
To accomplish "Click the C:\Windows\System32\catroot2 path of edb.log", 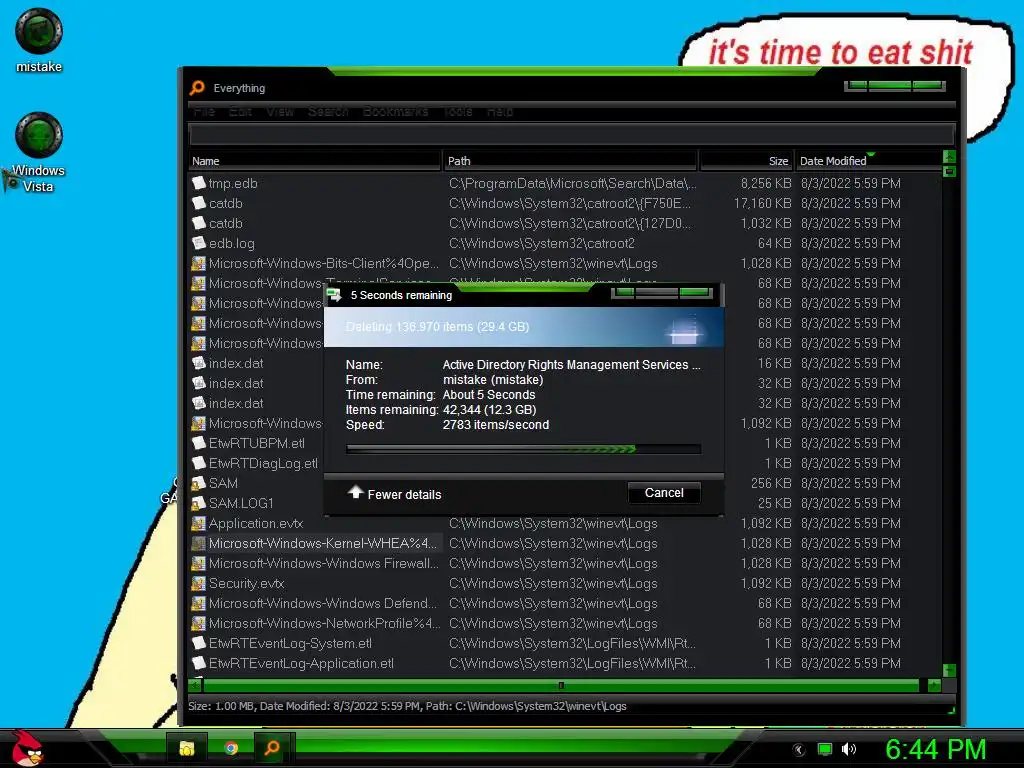I will [x=541, y=243].
